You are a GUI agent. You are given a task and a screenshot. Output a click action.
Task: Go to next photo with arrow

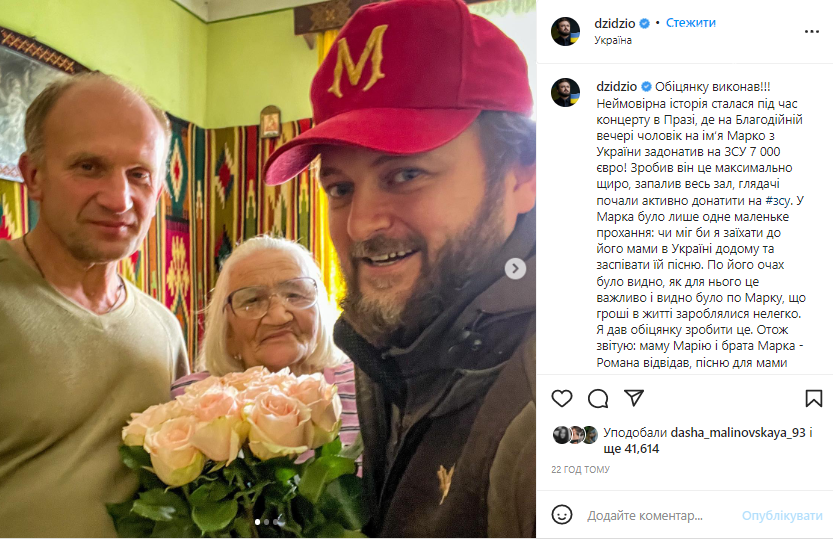coord(515,268)
